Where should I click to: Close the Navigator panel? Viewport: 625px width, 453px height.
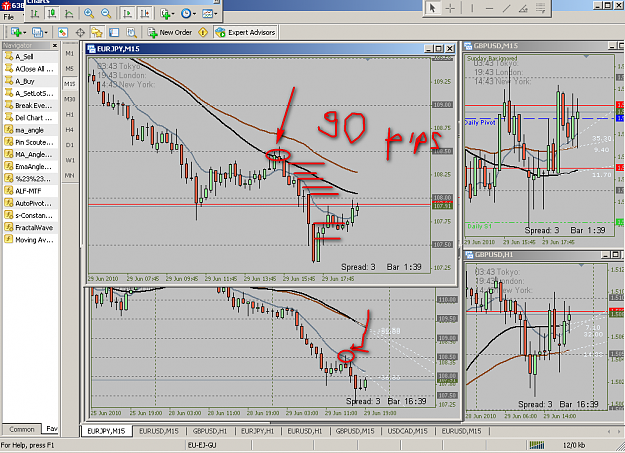tap(55, 45)
